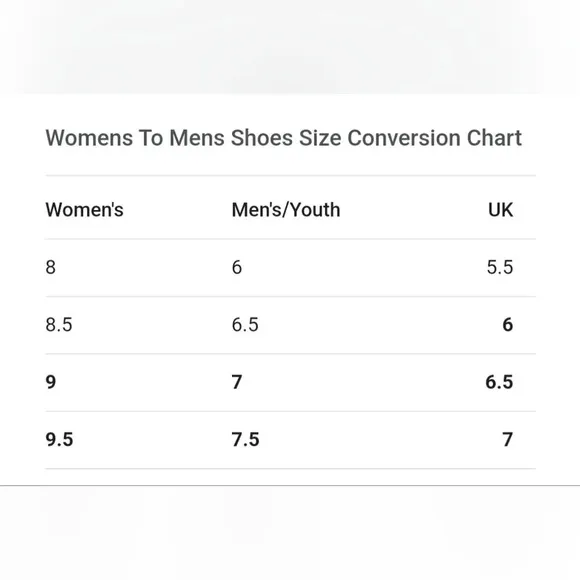580x580 pixels.
Task: Select the Men's/Youth column header
Action: click(286, 210)
